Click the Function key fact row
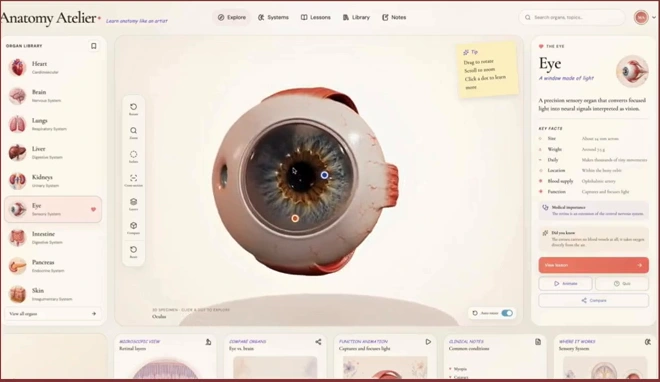 [x=593, y=191]
